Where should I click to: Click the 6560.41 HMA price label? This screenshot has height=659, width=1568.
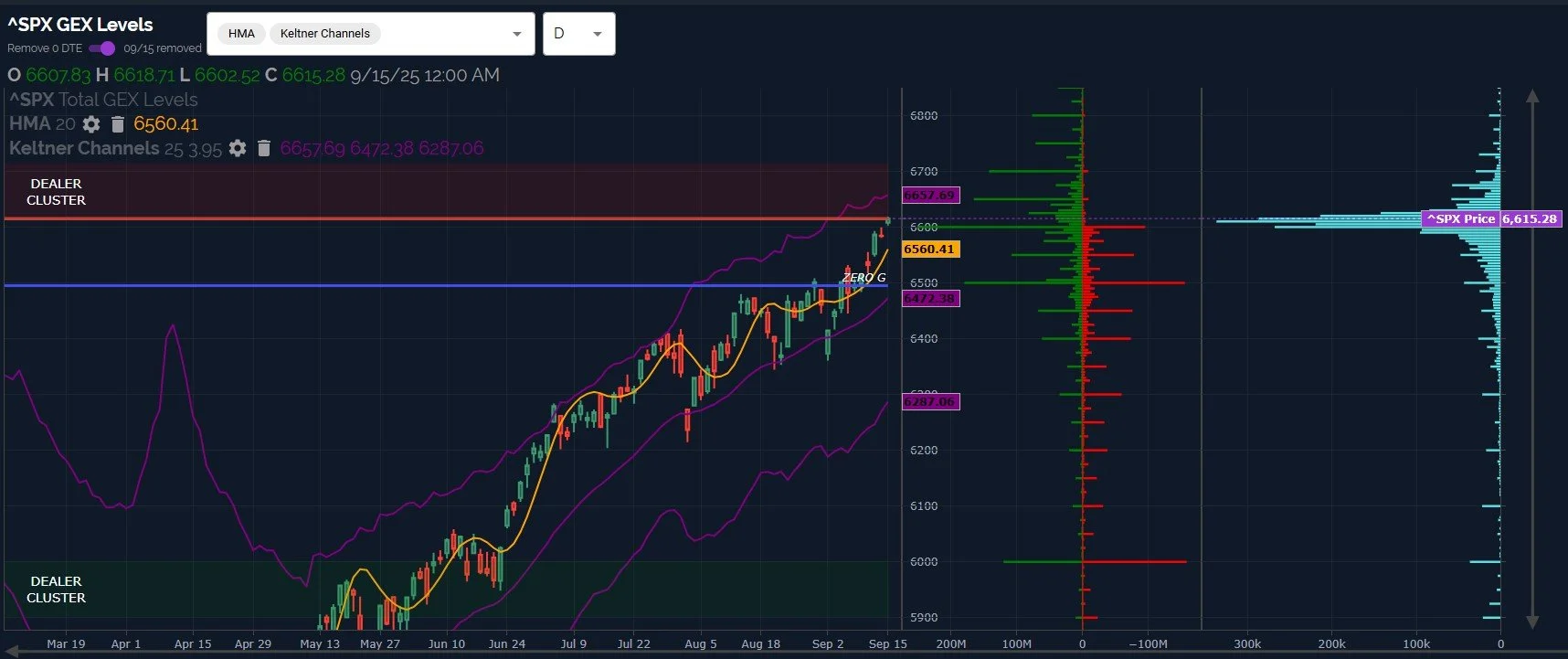(x=930, y=249)
